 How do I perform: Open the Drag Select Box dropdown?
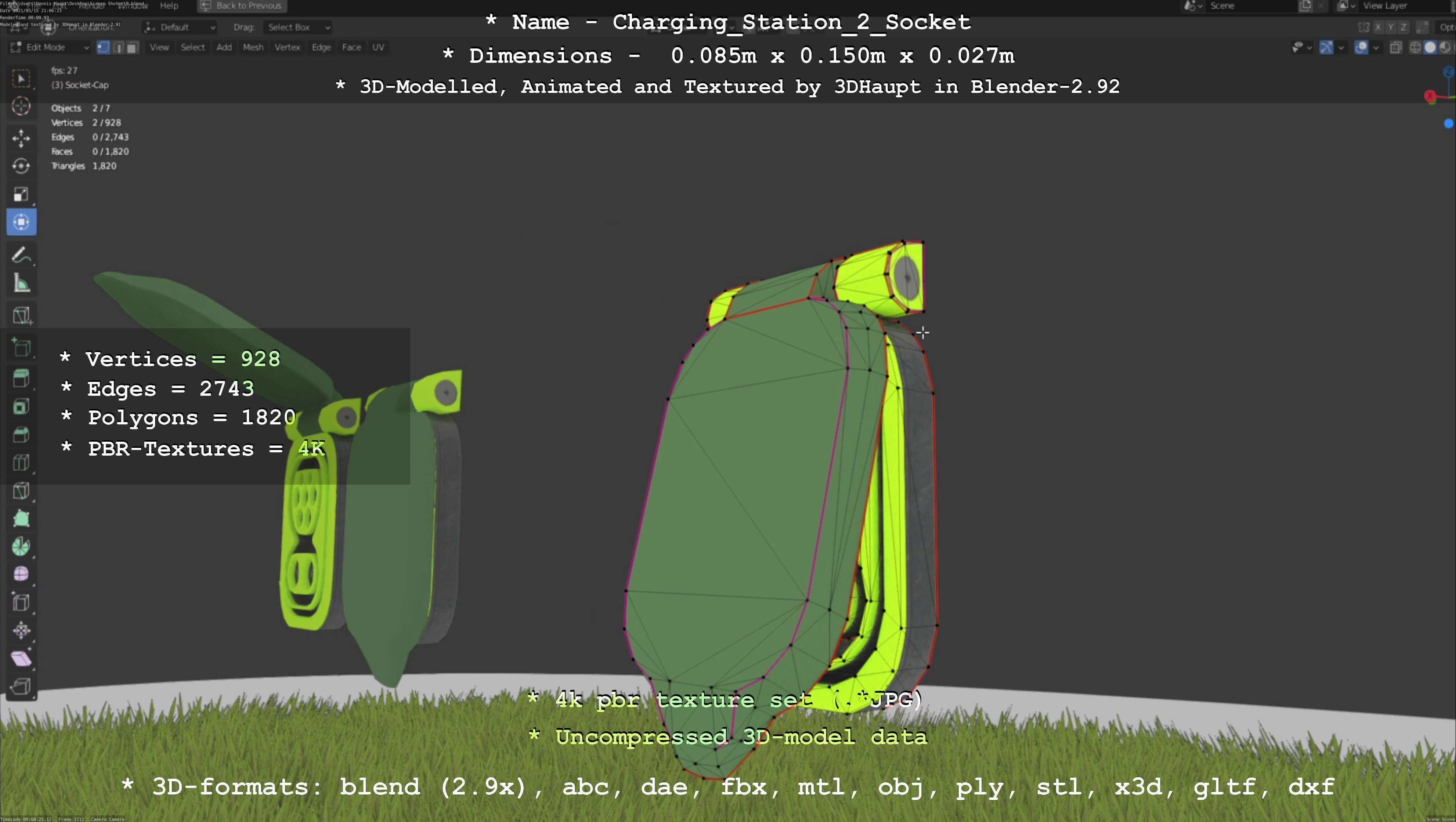coord(297,27)
